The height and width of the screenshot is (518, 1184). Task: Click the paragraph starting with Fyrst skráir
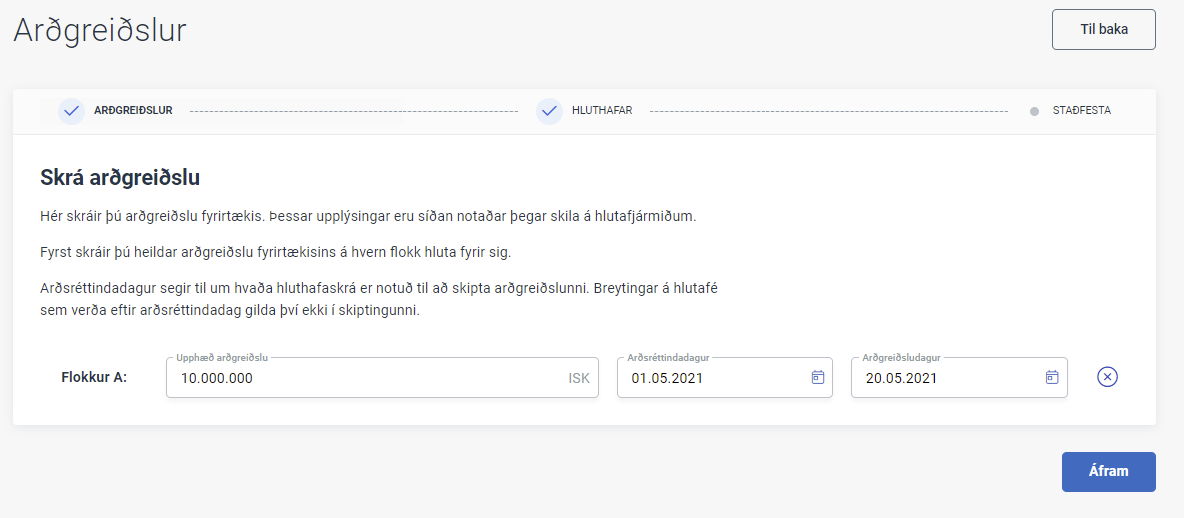click(x=275, y=252)
